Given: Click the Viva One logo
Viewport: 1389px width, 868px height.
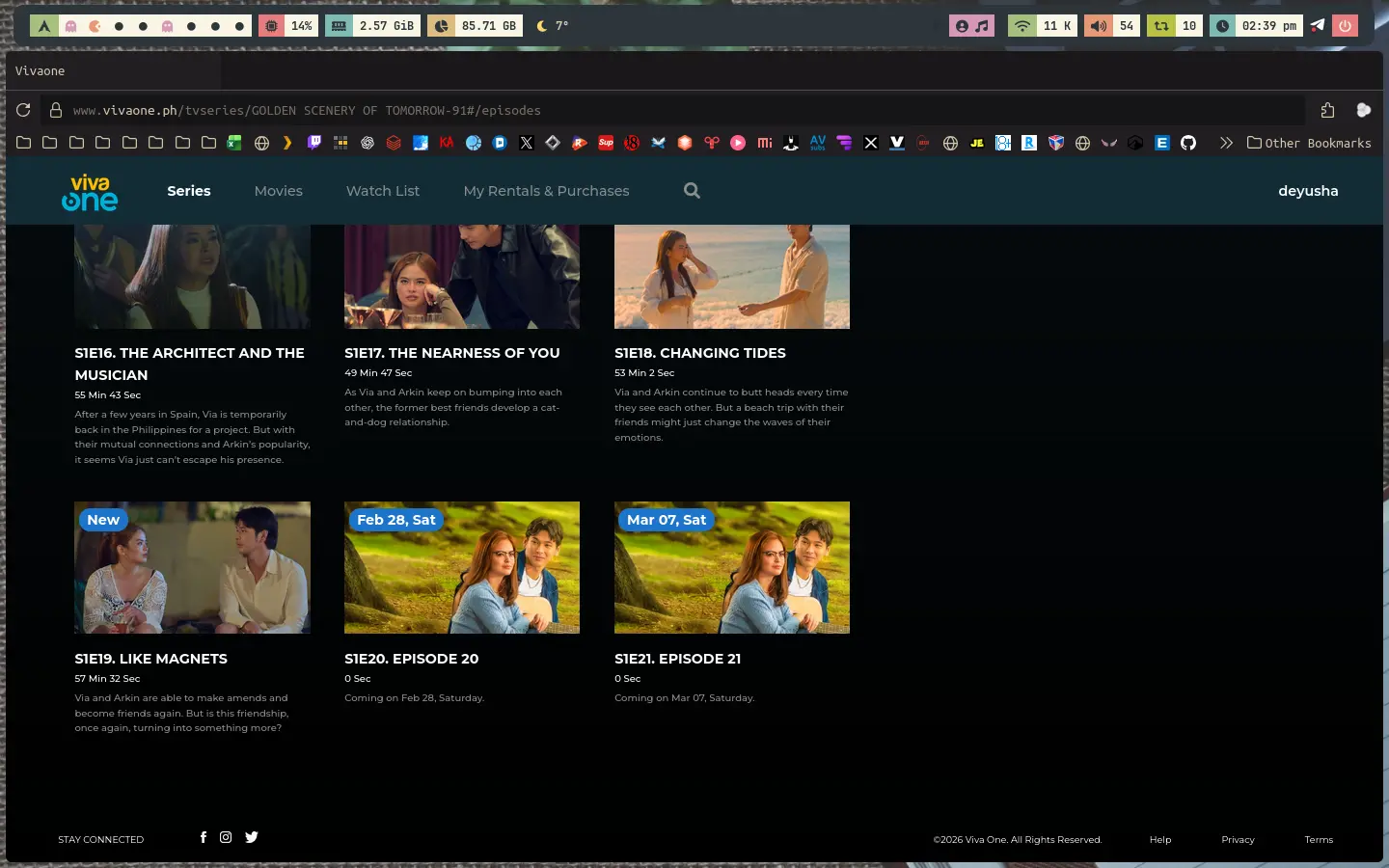Looking at the screenshot, I should [90, 192].
